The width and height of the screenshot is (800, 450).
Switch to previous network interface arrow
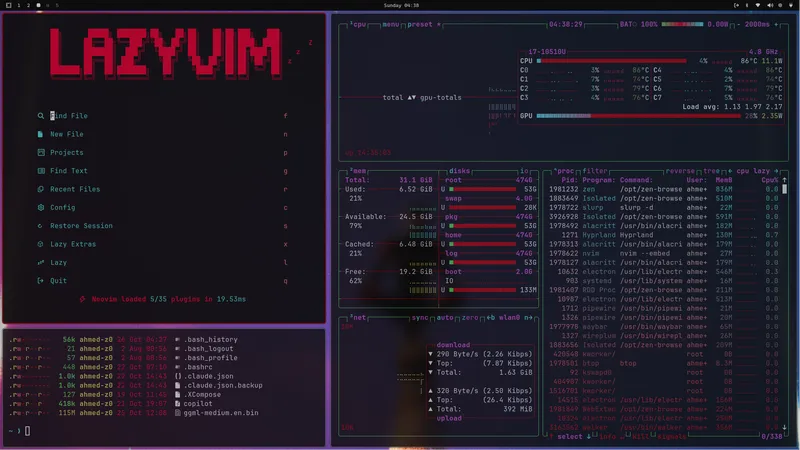491,317
